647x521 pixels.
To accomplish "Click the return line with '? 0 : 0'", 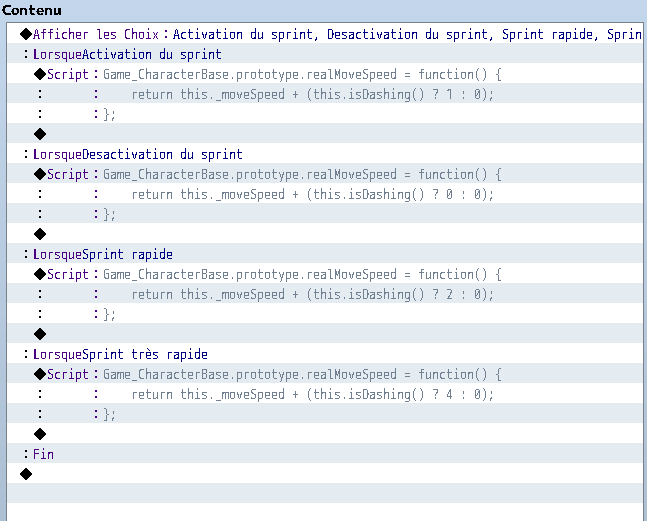I will coord(325,194).
